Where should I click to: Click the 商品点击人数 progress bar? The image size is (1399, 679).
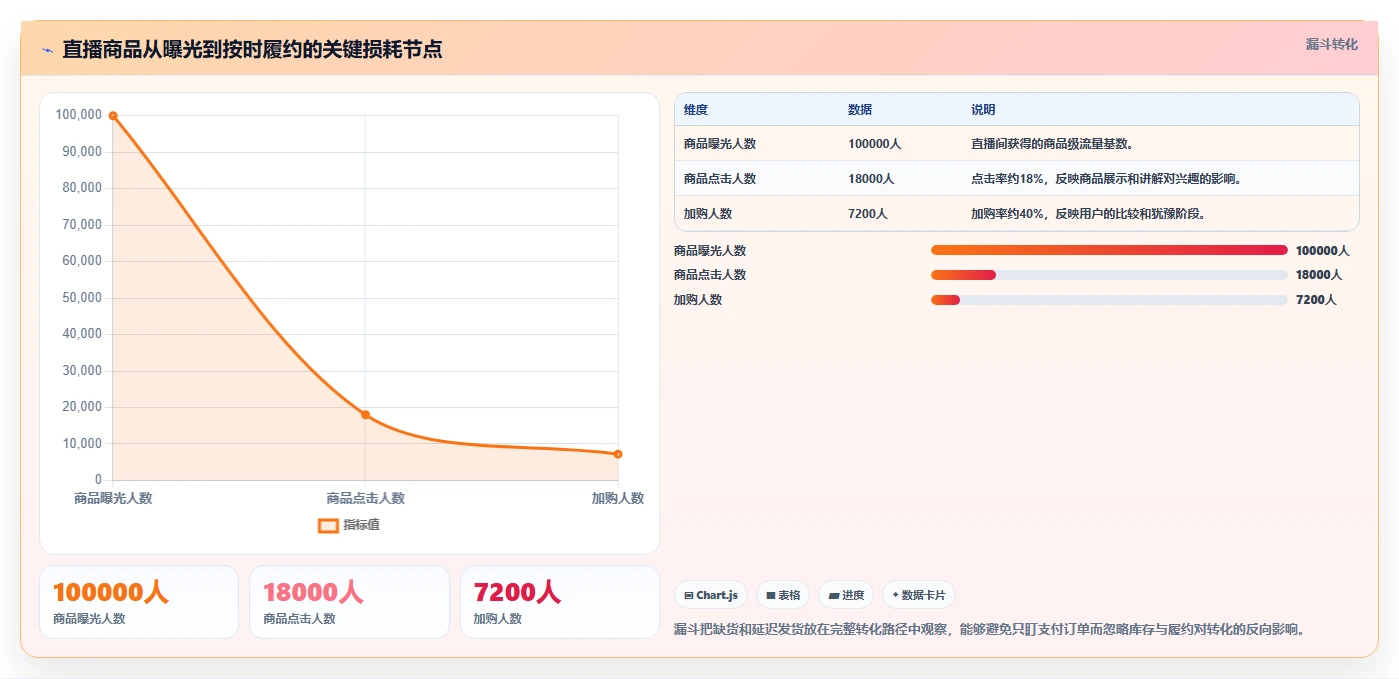(1109, 275)
